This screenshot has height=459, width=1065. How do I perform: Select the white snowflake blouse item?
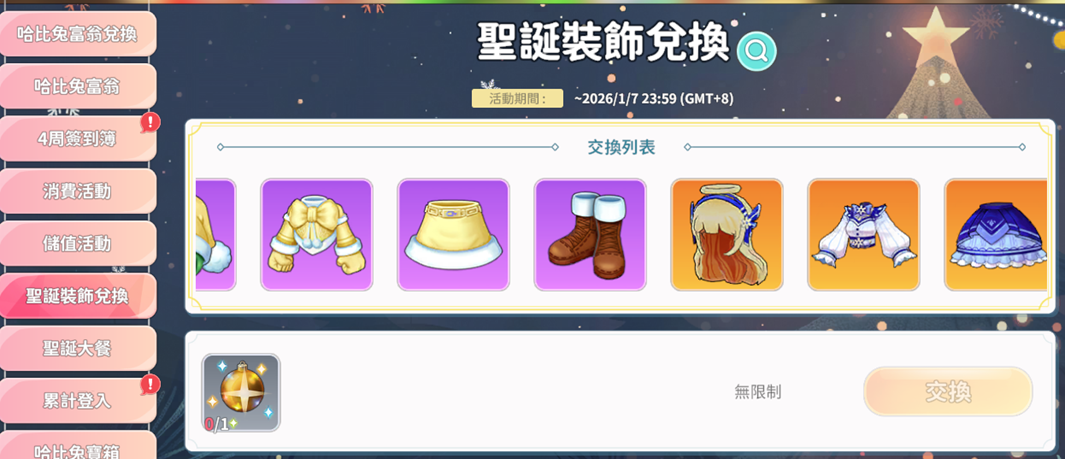click(863, 235)
